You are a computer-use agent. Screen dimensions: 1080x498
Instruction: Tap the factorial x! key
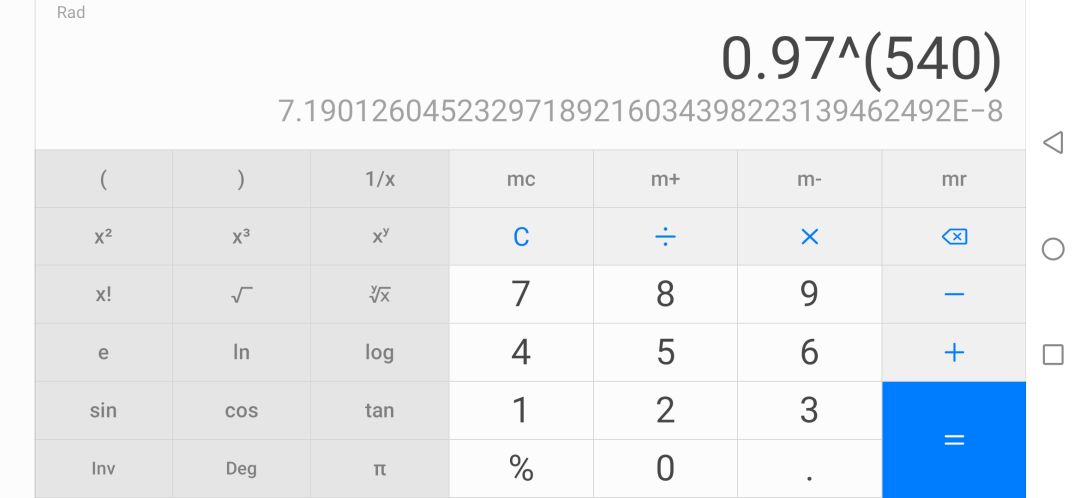(x=103, y=295)
